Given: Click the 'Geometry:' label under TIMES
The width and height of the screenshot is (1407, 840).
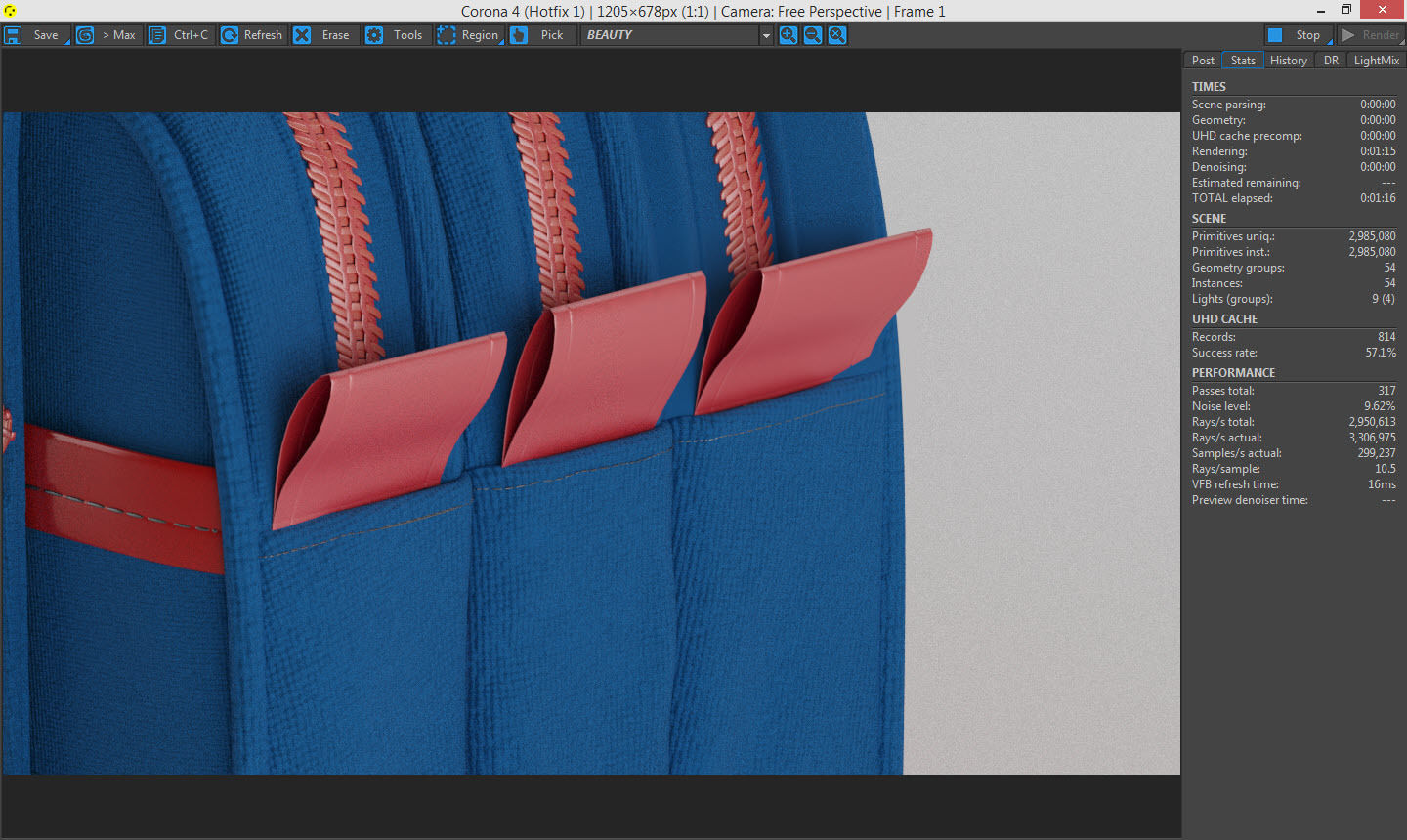Looking at the screenshot, I should pyautogui.click(x=1218, y=120).
